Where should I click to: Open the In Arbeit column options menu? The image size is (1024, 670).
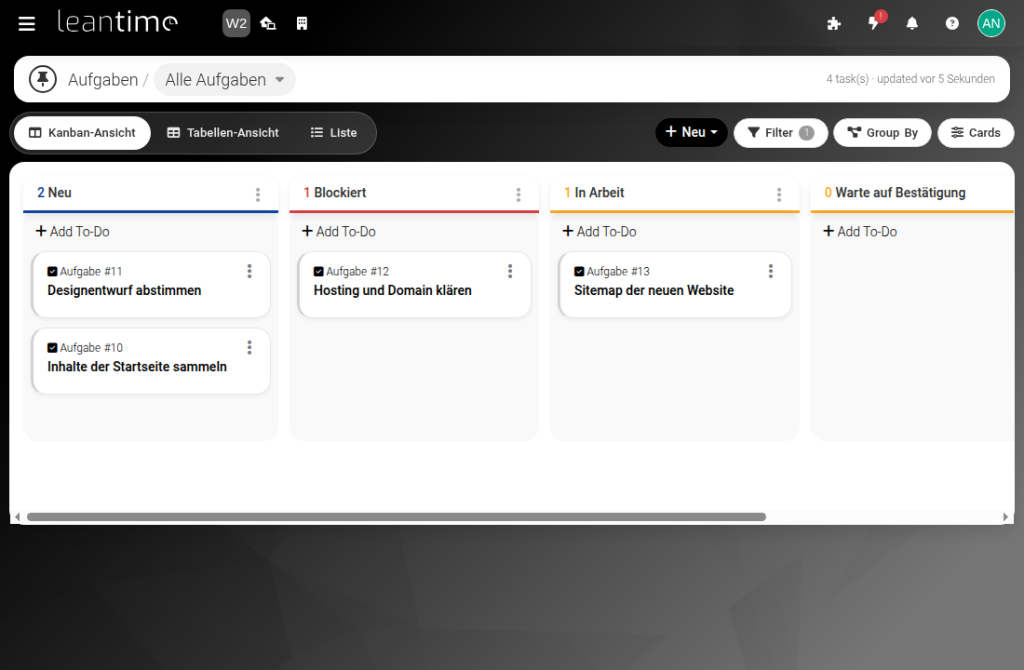point(779,194)
